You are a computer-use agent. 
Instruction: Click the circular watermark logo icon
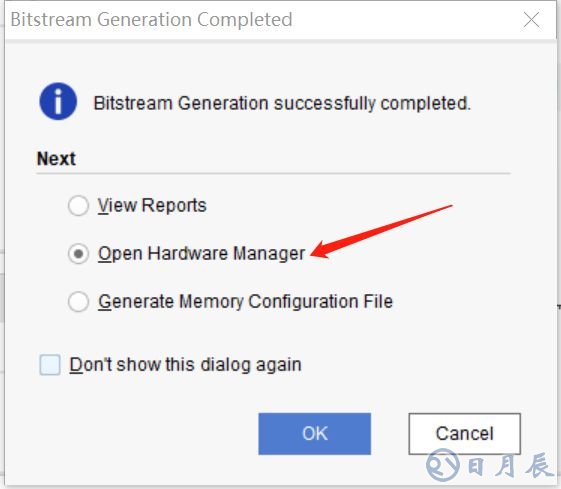443,465
